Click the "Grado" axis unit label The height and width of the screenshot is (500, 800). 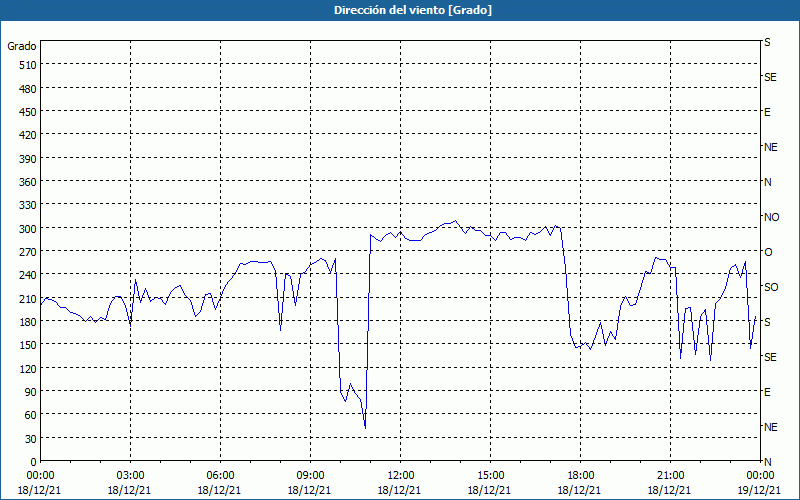point(22,46)
